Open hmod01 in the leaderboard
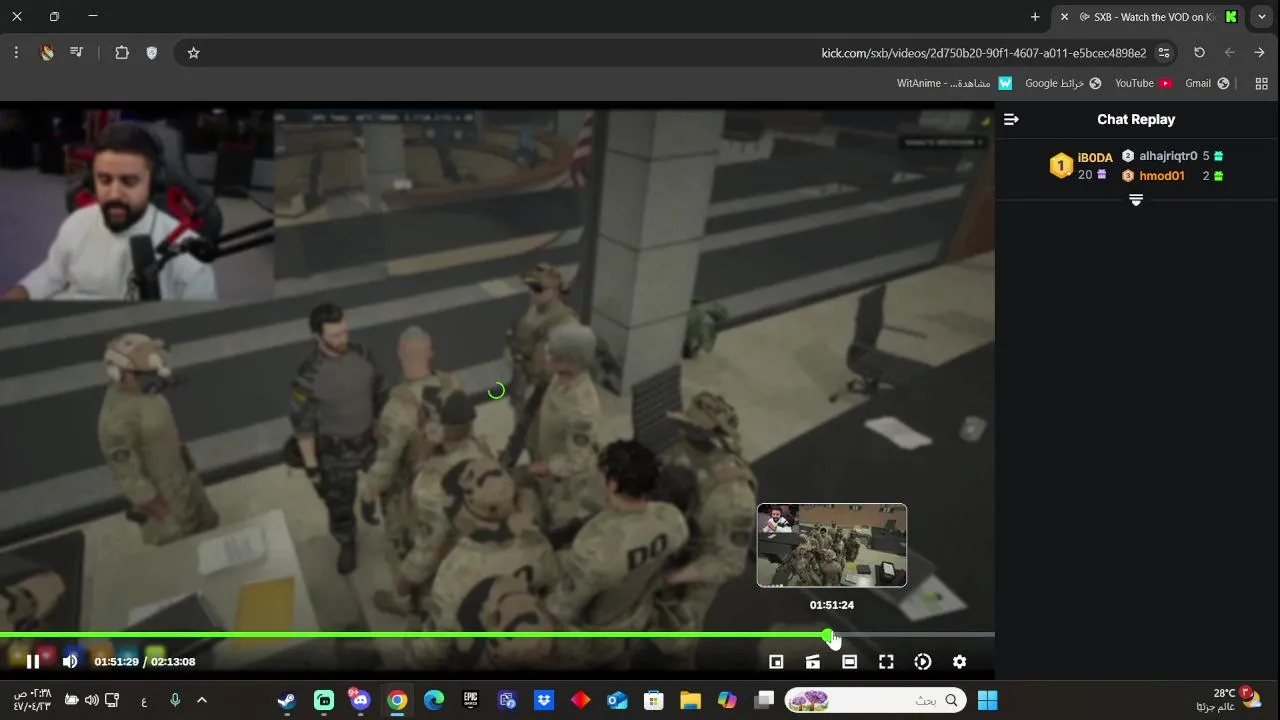 [x=1162, y=176]
